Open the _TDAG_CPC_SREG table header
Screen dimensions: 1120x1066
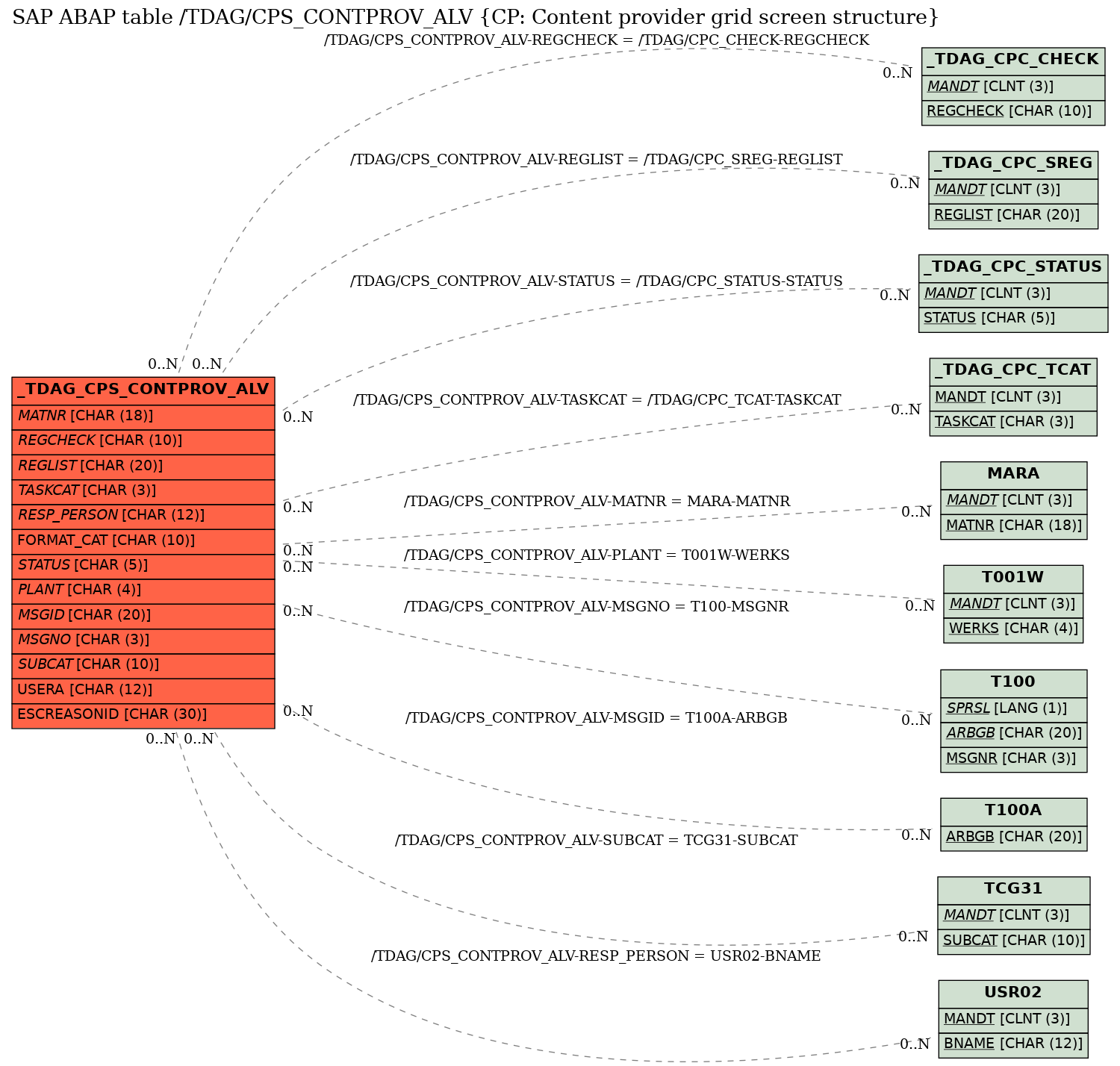[x=1013, y=164]
